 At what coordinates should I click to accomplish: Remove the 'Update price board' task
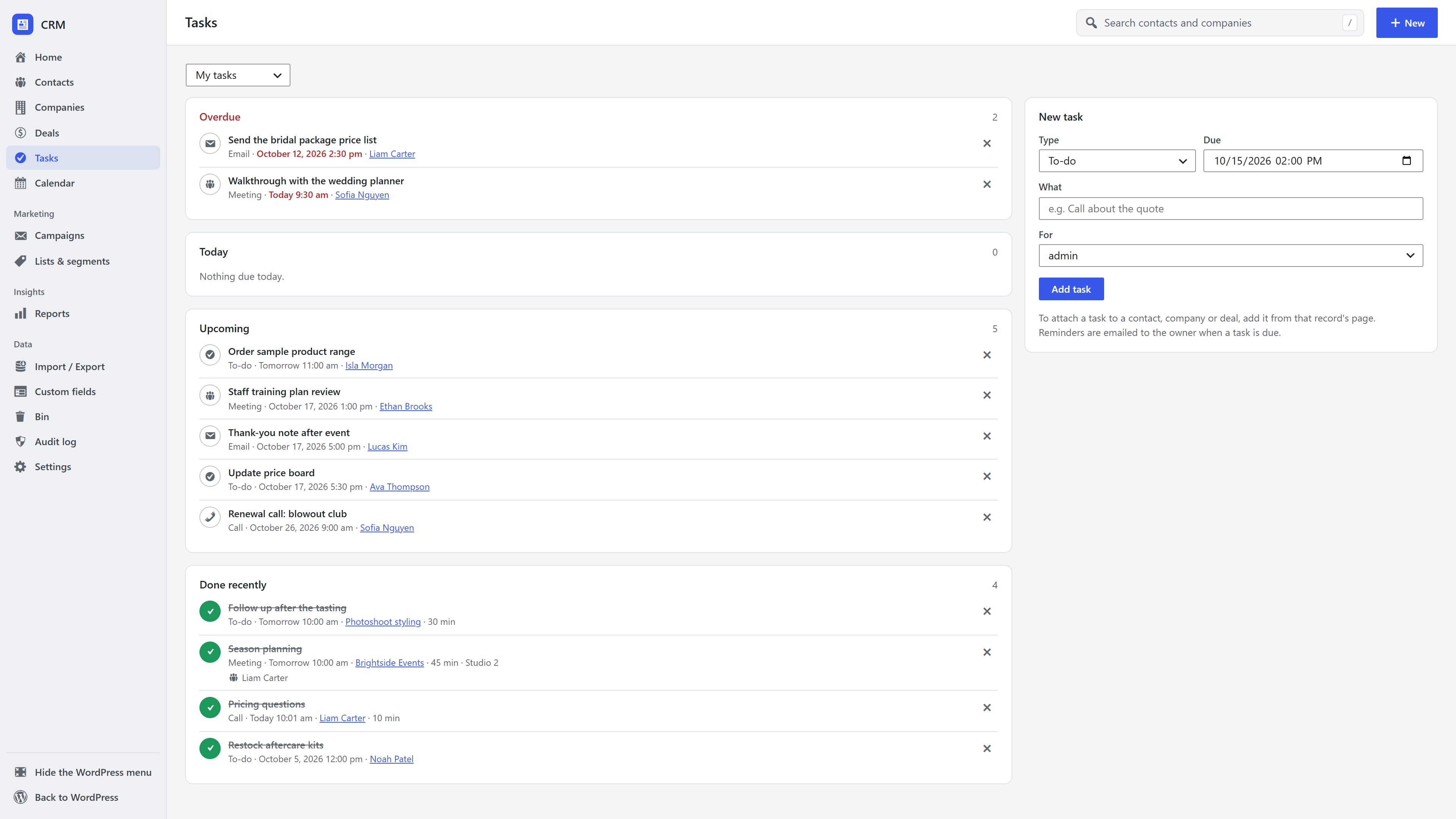[x=987, y=477]
